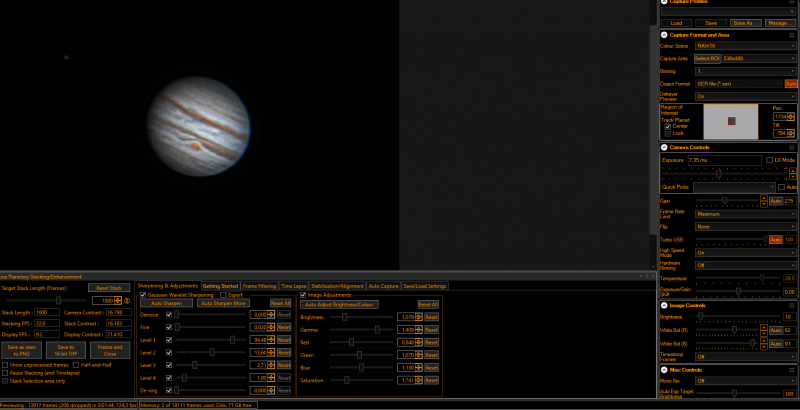Image resolution: width=800 pixels, height=410 pixels.
Task: Click the Saturation value spinner arrows
Action: click(x=419, y=380)
